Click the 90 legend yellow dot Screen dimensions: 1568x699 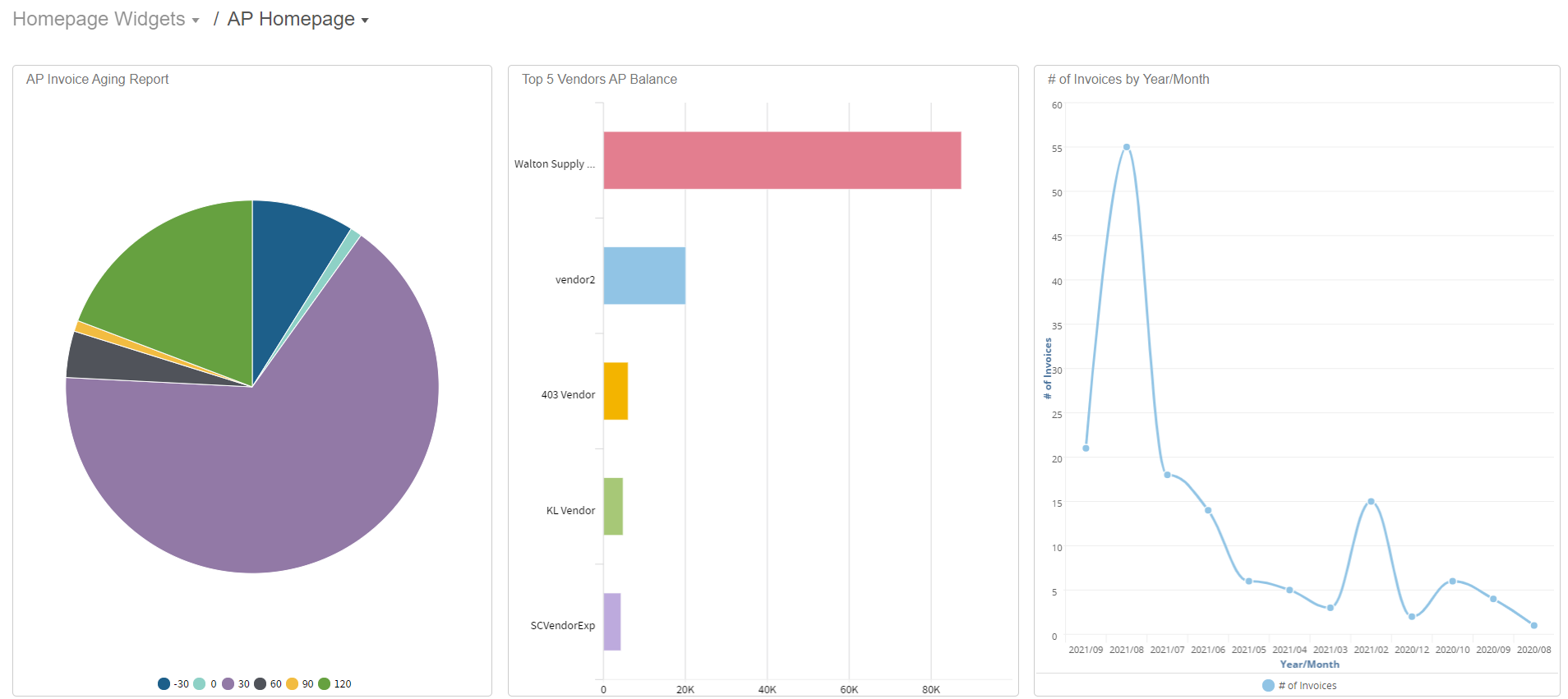[x=292, y=683]
